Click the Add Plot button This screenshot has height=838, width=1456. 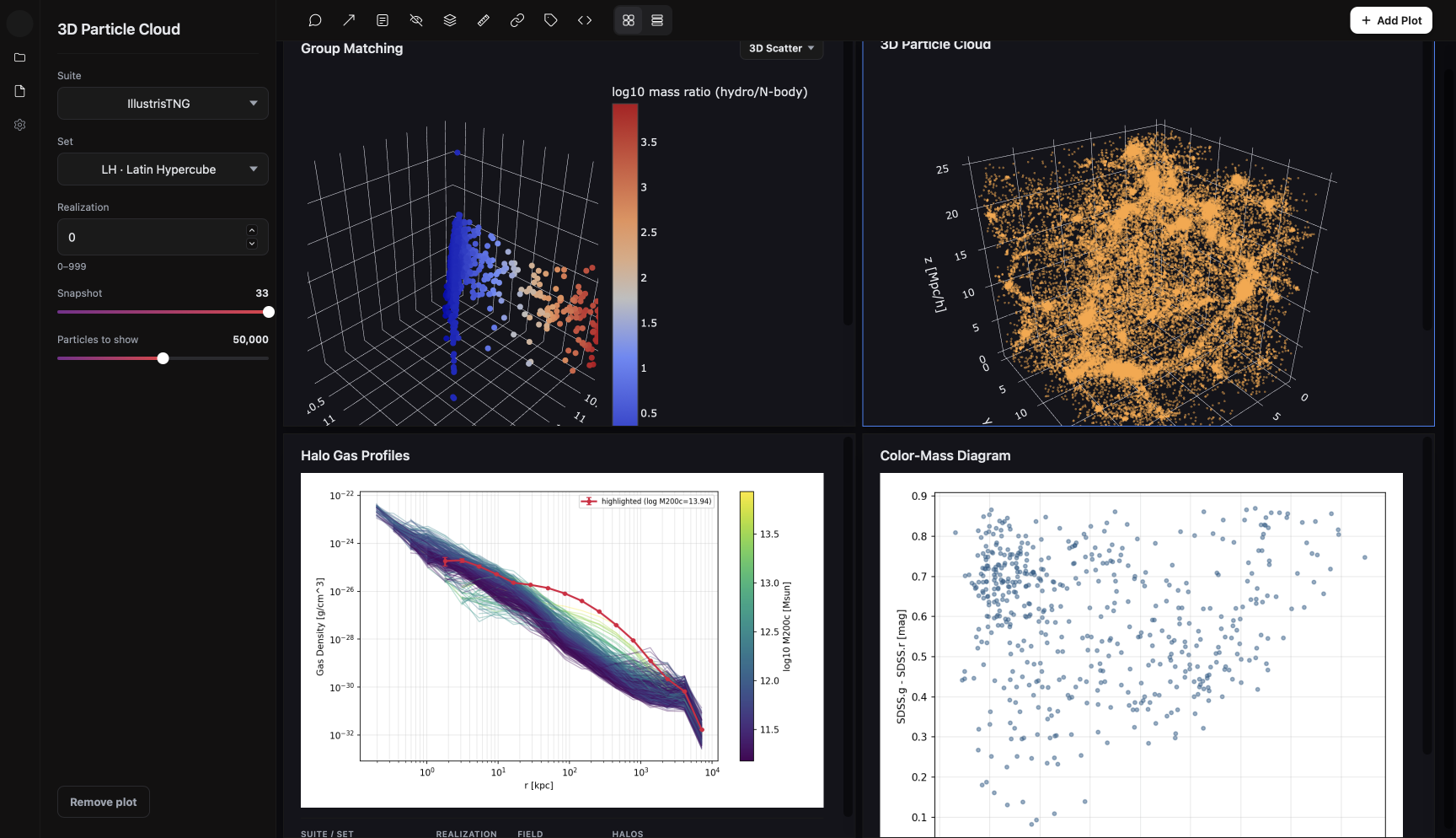coord(1391,20)
